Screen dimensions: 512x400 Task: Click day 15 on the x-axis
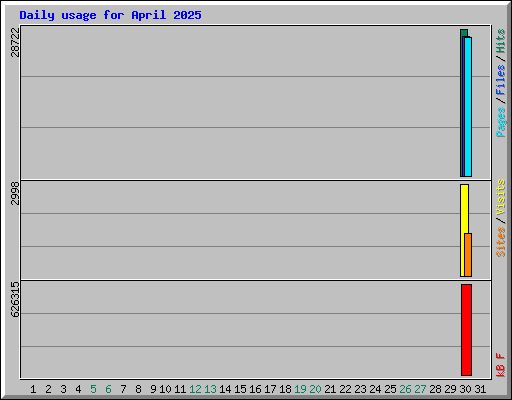click(240, 389)
